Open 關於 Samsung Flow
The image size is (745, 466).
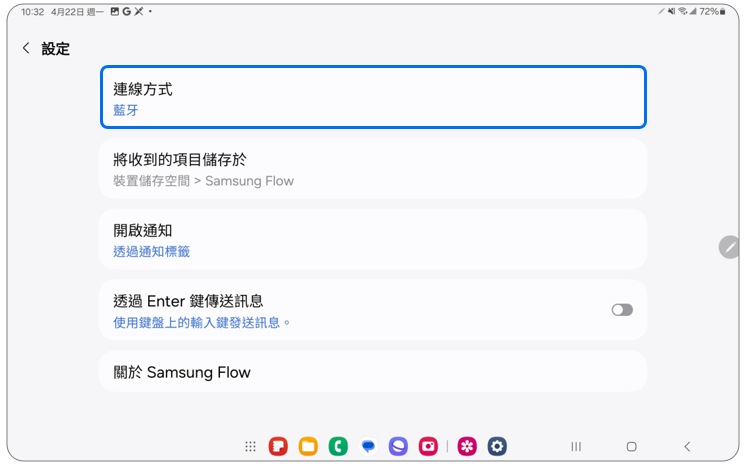coord(373,371)
